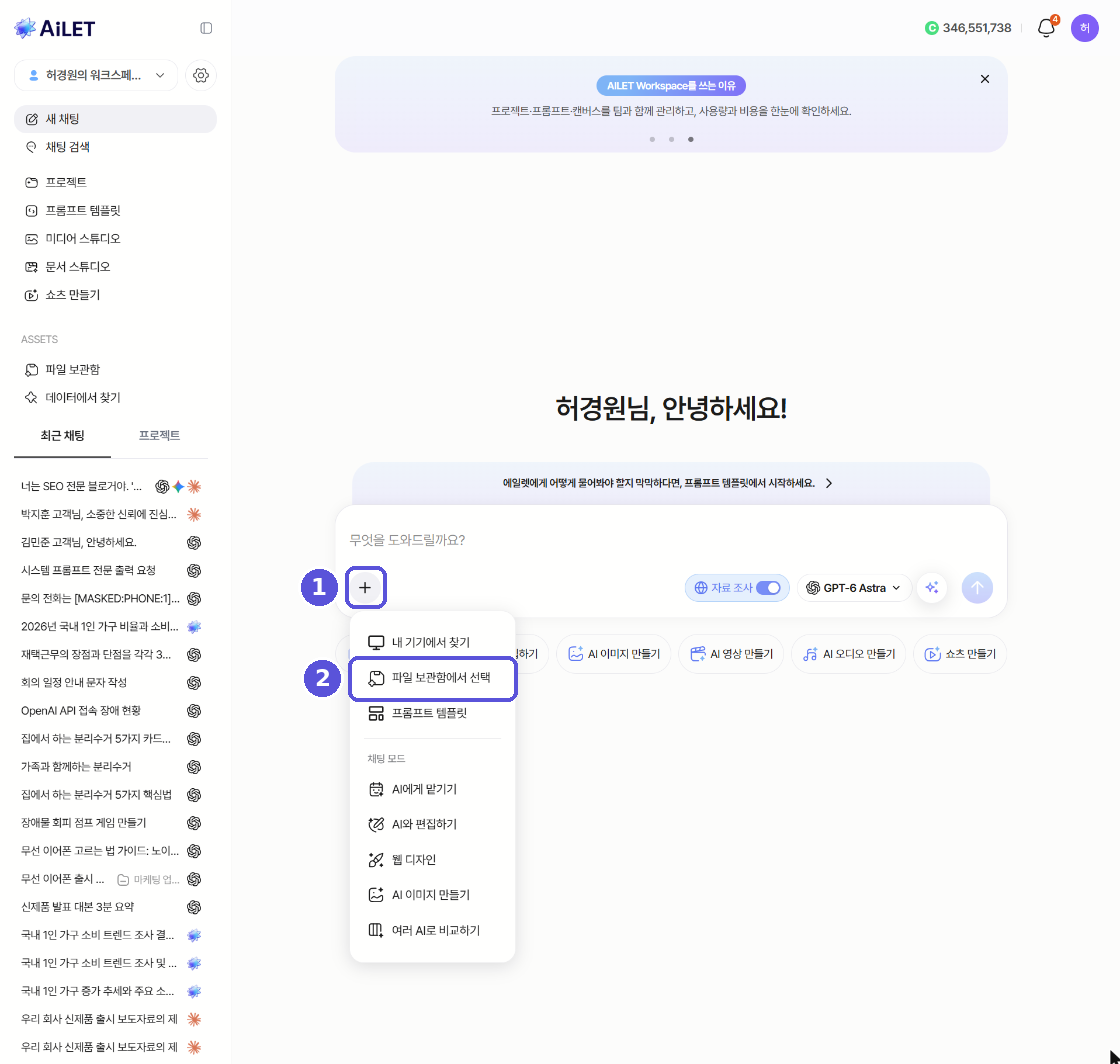This screenshot has width=1120, height=1064.
Task: Open chat 재택근무의 장점과 단점을 각각
Action: tap(111, 655)
